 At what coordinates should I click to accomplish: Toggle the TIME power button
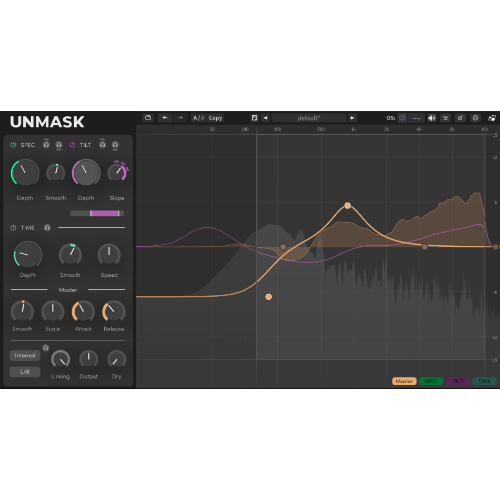13,228
